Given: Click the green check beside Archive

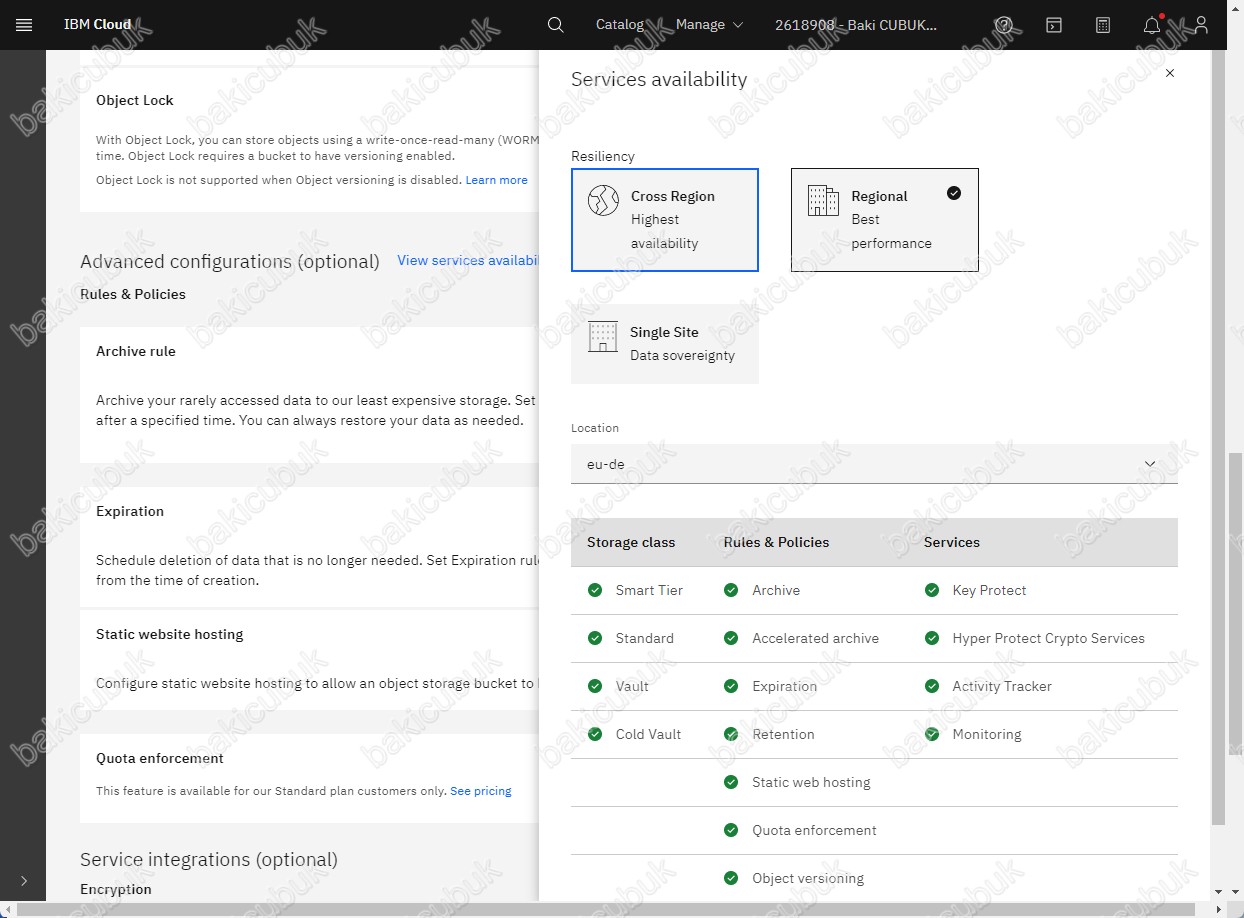Looking at the screenshot, I should point(731,590).
